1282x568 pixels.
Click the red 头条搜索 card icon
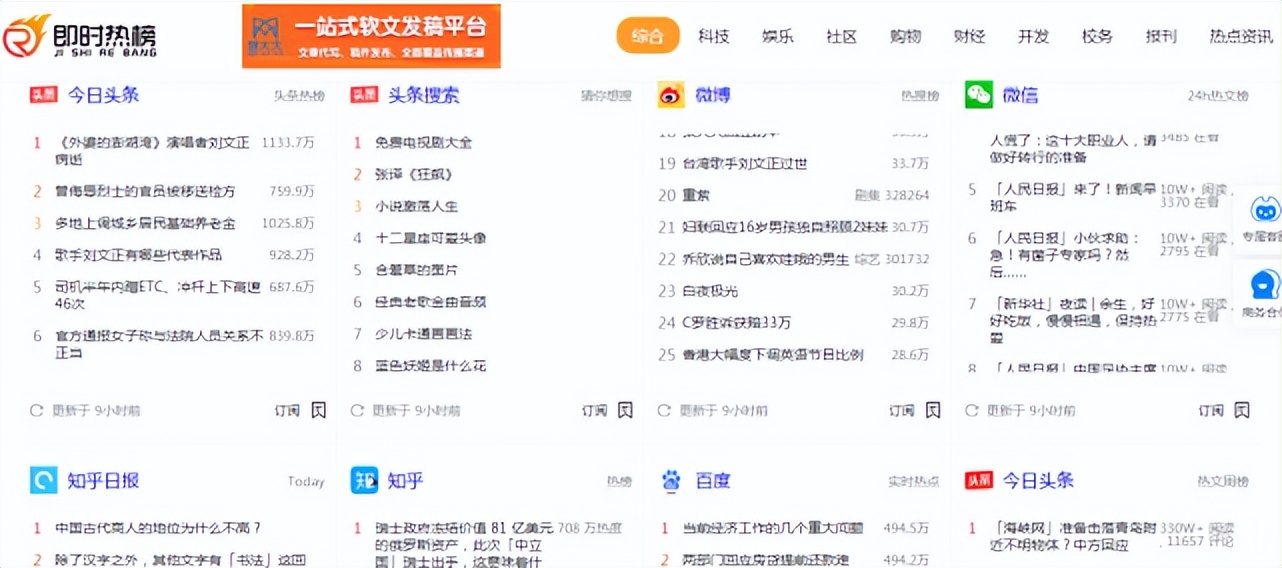(364, 95)
